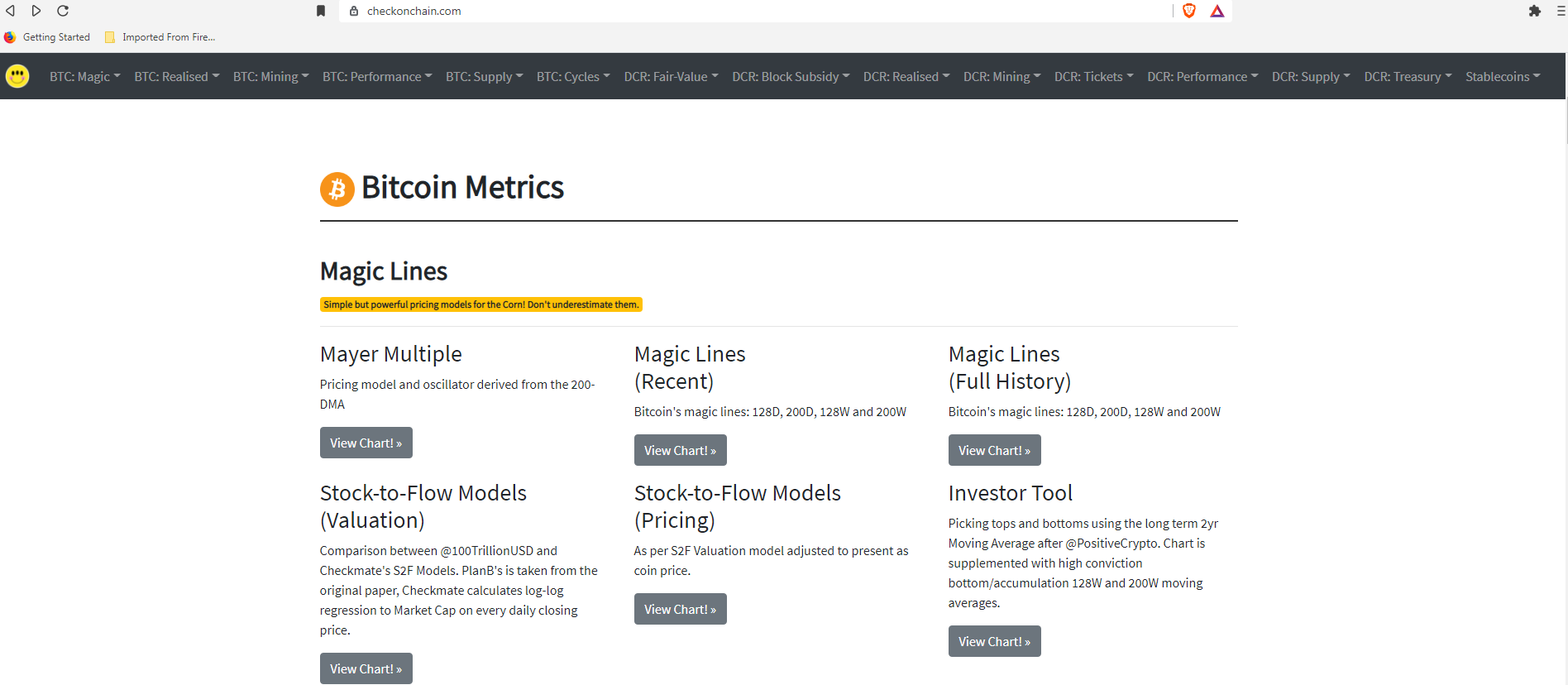1568x685 pixels.
Task: Click the Magic Lines (Recent) card heading
Action: (690, 367)
